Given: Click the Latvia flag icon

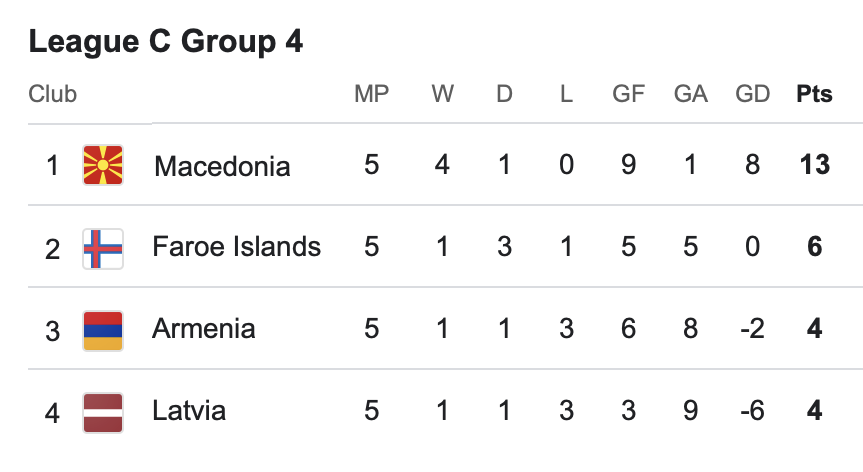Looking at the screenshot, I should coord(102,411).
